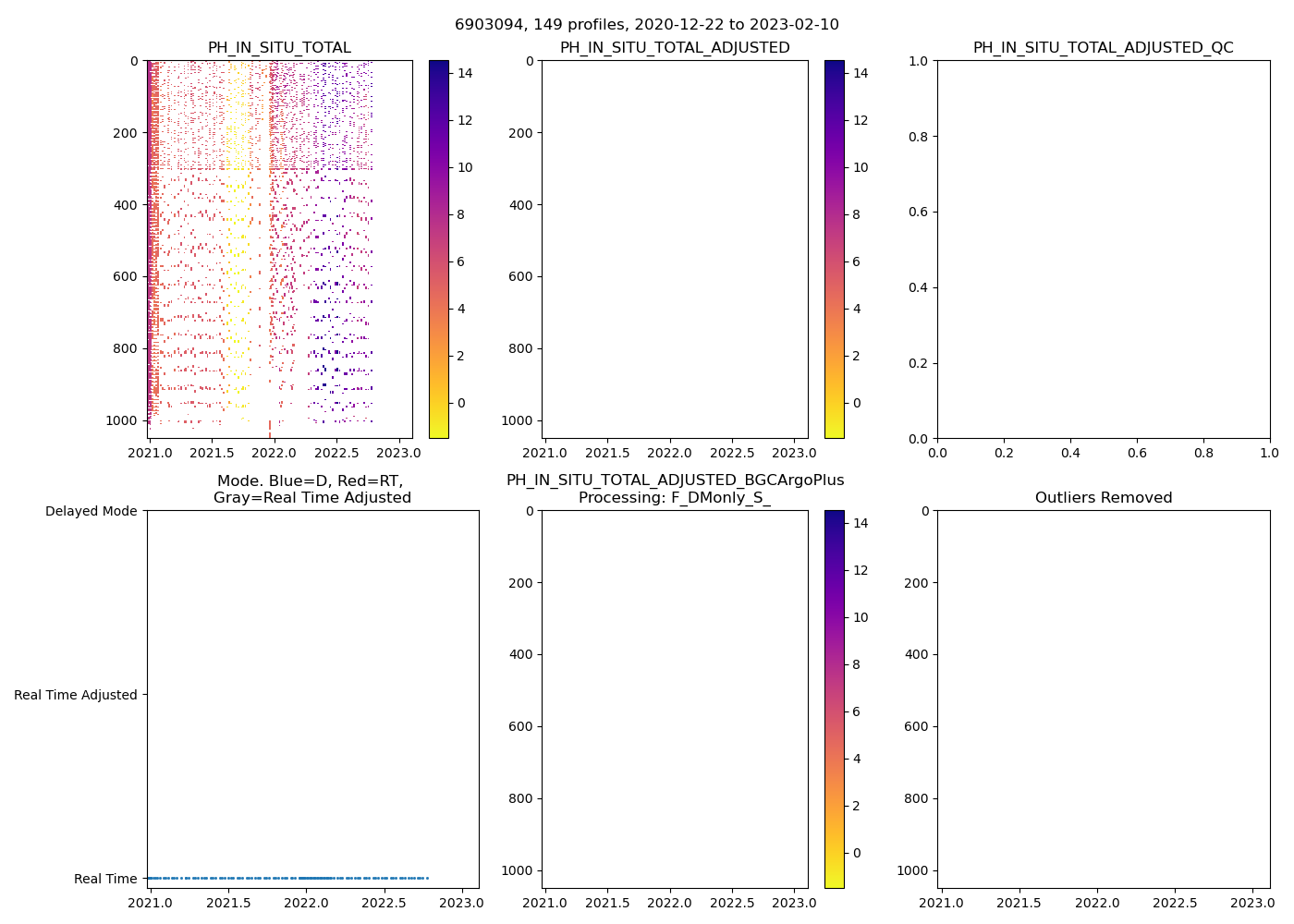
Task: Click the PH_IN_SITU_TOTAL_ADJUSTED plot title
Action: point(675,48)
